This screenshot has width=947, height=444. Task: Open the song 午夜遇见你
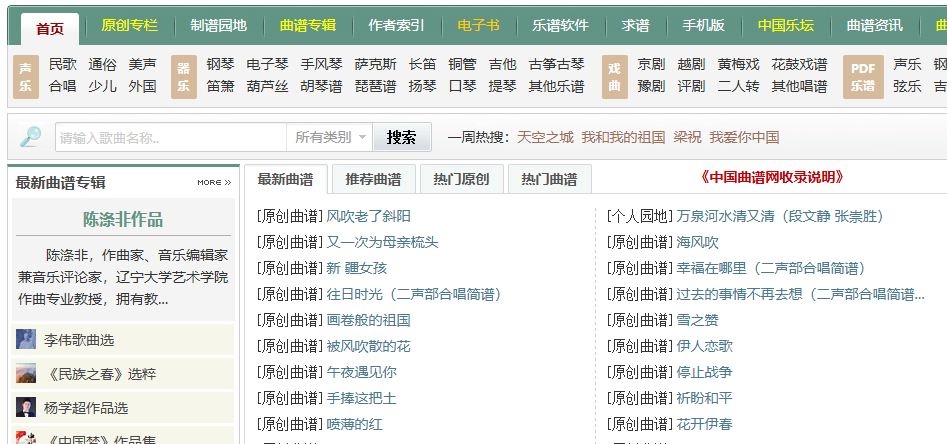[361, 372]
